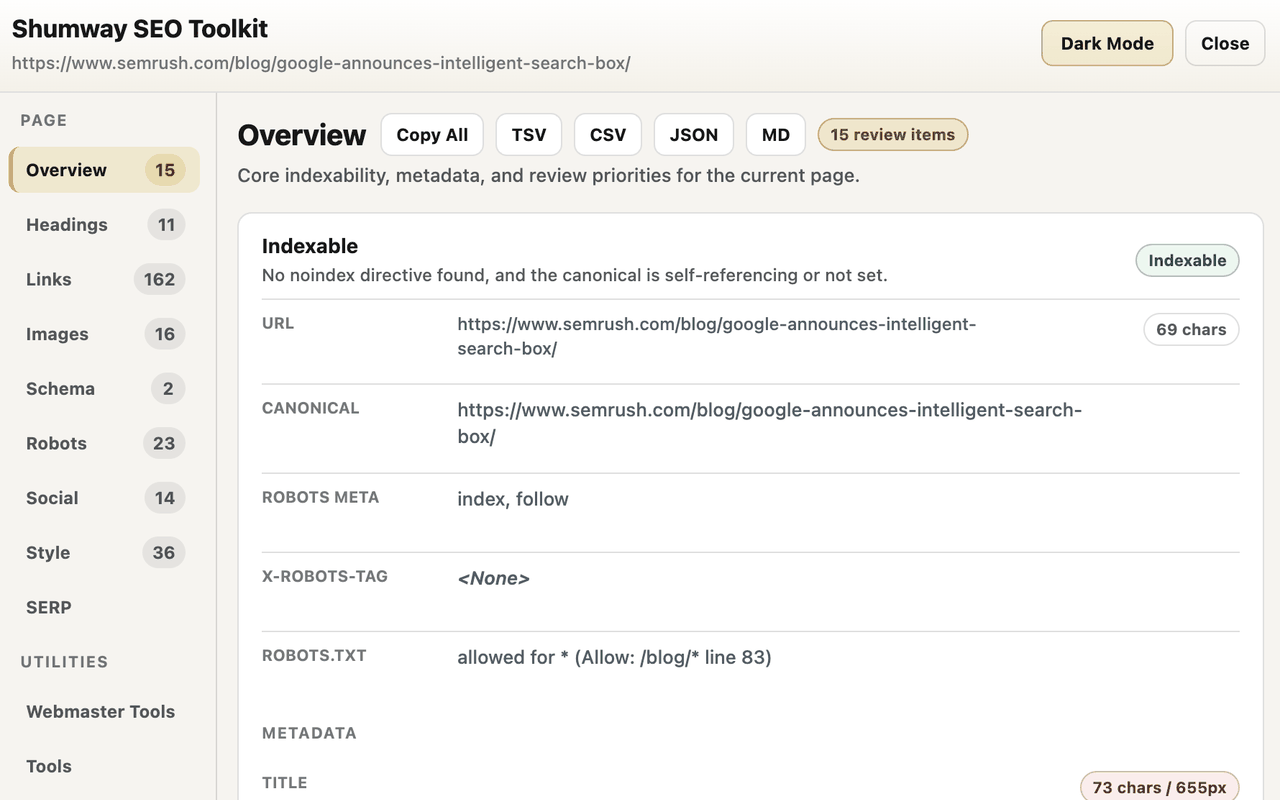Click the Copy All button
The height and width of the screenshot is (800, 1280).
pyautogui.click(x=432, y=135)
